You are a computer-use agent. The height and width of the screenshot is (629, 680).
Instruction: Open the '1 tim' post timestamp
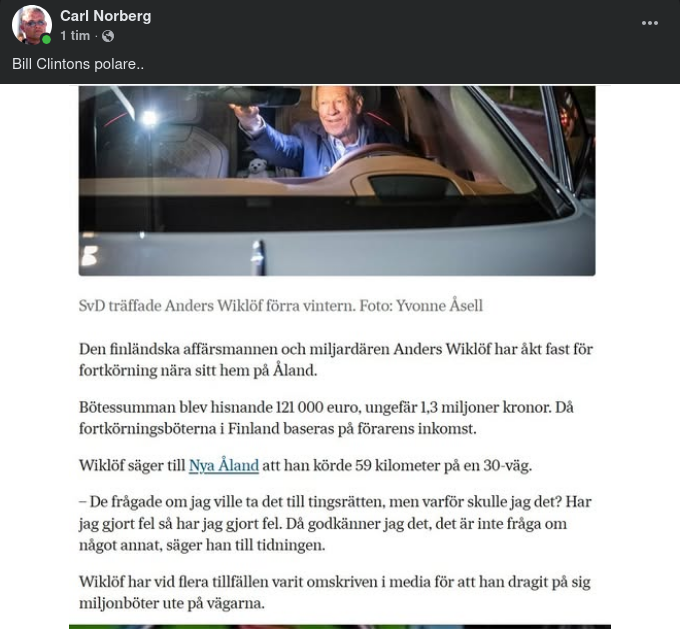point(75,36)
